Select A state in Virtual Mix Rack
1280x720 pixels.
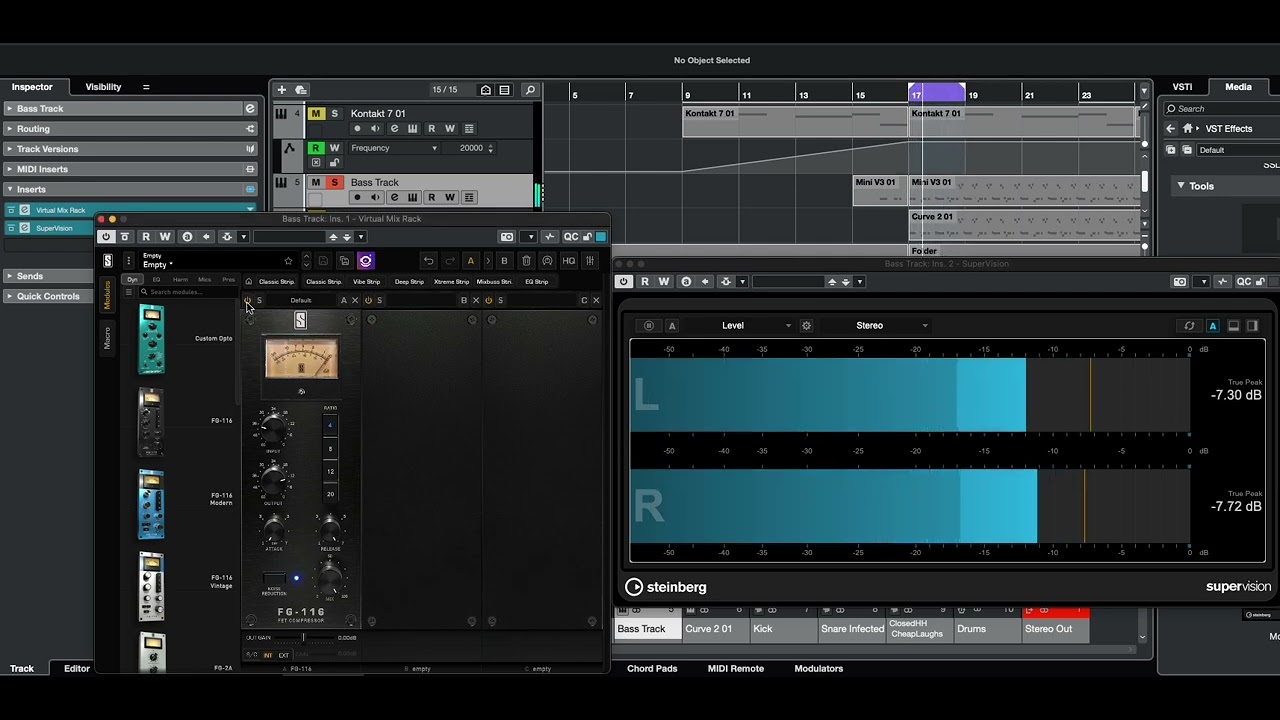tap(470, 261)
